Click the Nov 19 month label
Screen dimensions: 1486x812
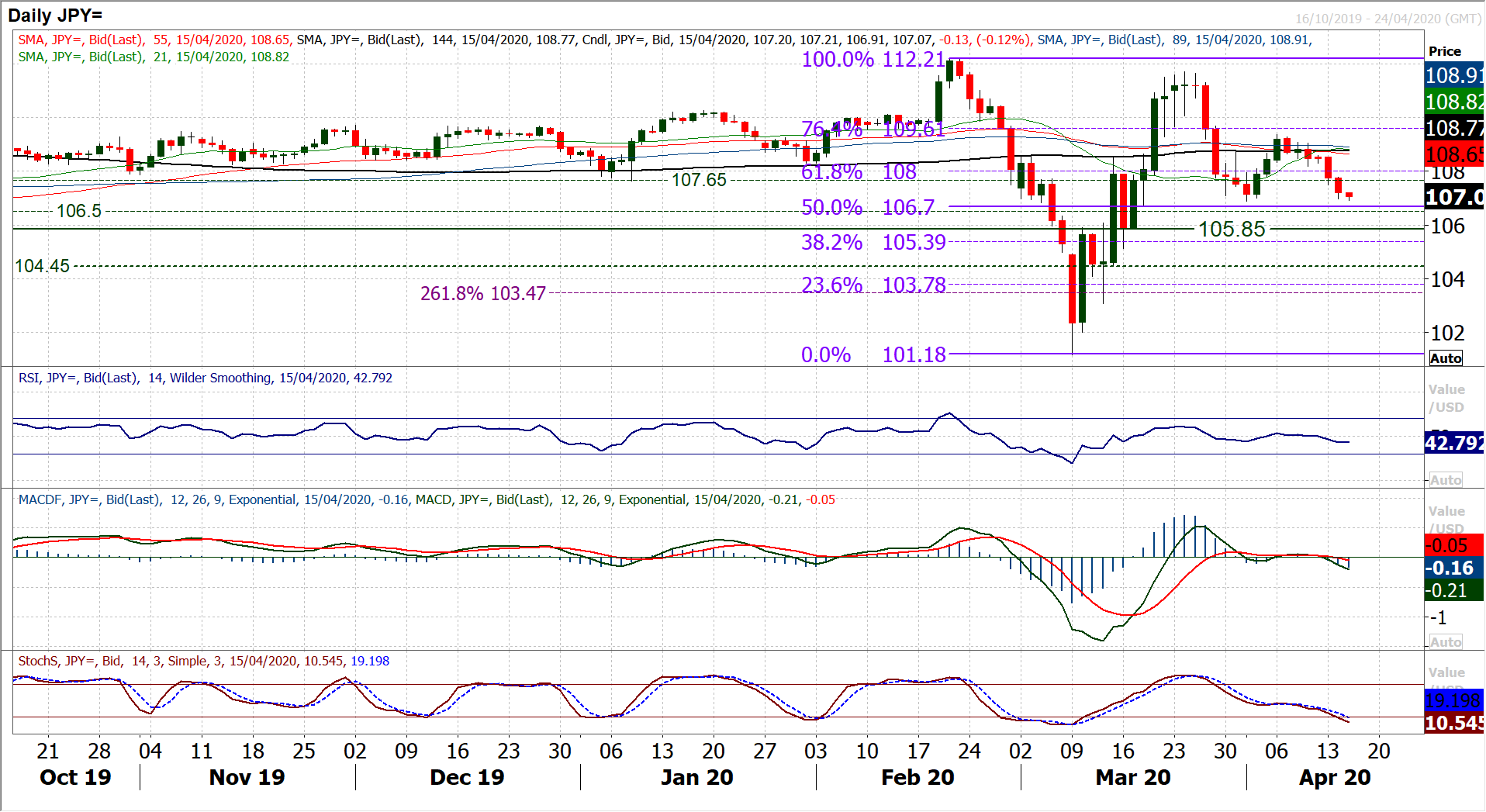[x=247, y=777]
